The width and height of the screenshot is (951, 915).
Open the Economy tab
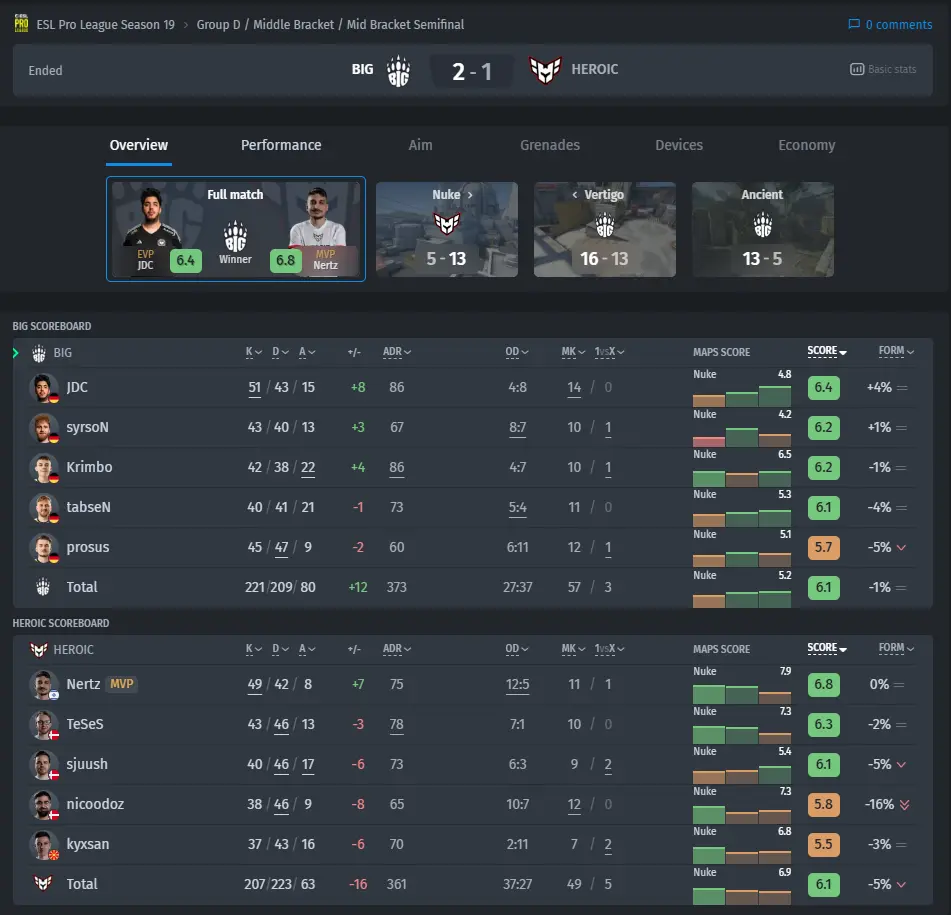tap(807, 146)
